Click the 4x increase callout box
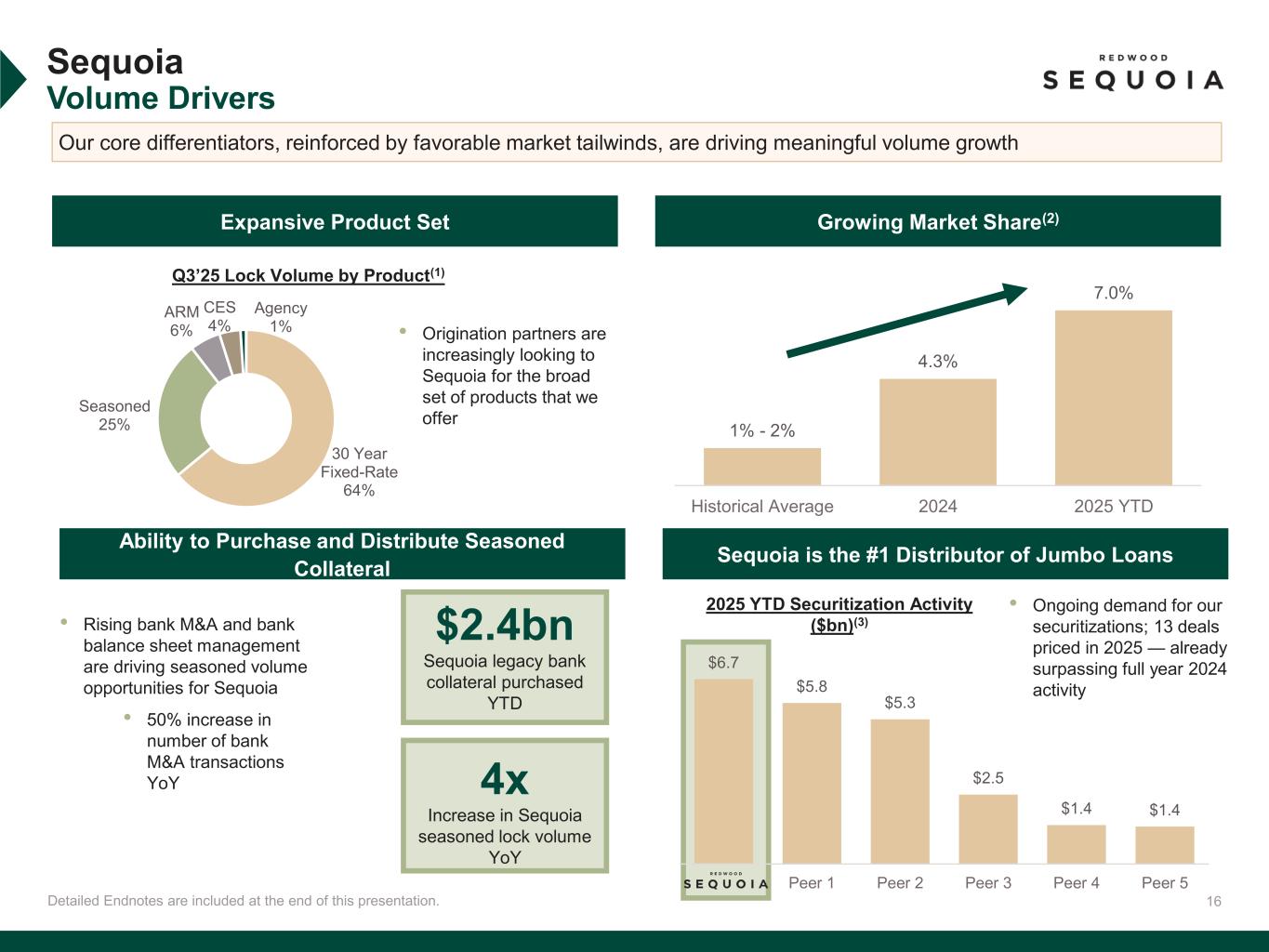Viewport: 1269px width, 952px height. pos(505,806)
